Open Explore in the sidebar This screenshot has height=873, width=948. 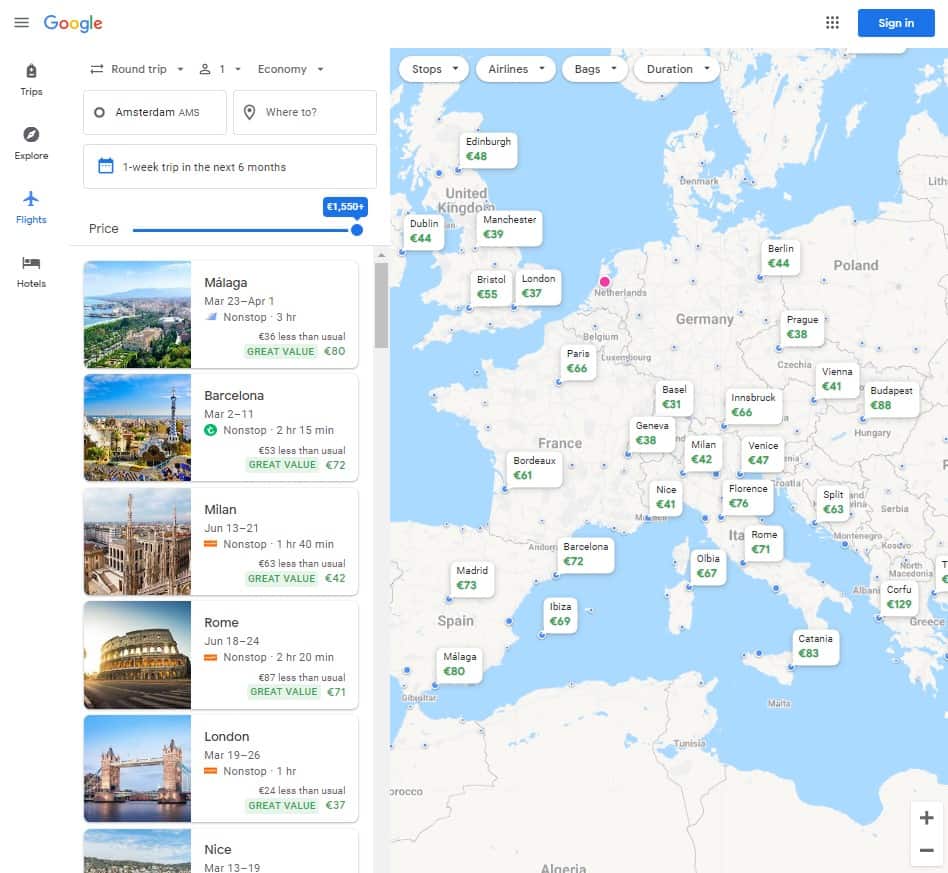click(x=31, y=144)
